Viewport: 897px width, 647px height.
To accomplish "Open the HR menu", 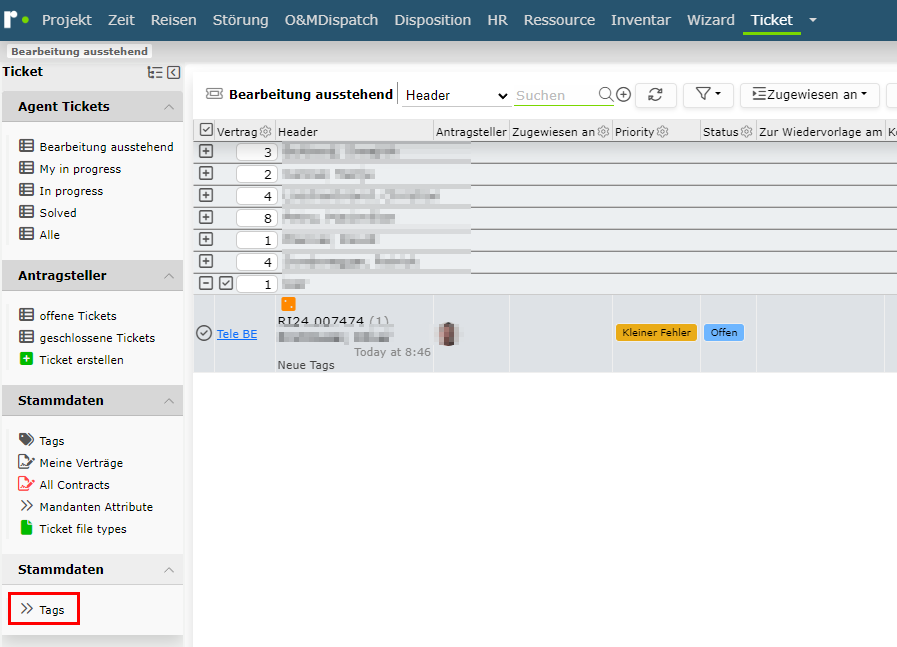I will [497, 20].
